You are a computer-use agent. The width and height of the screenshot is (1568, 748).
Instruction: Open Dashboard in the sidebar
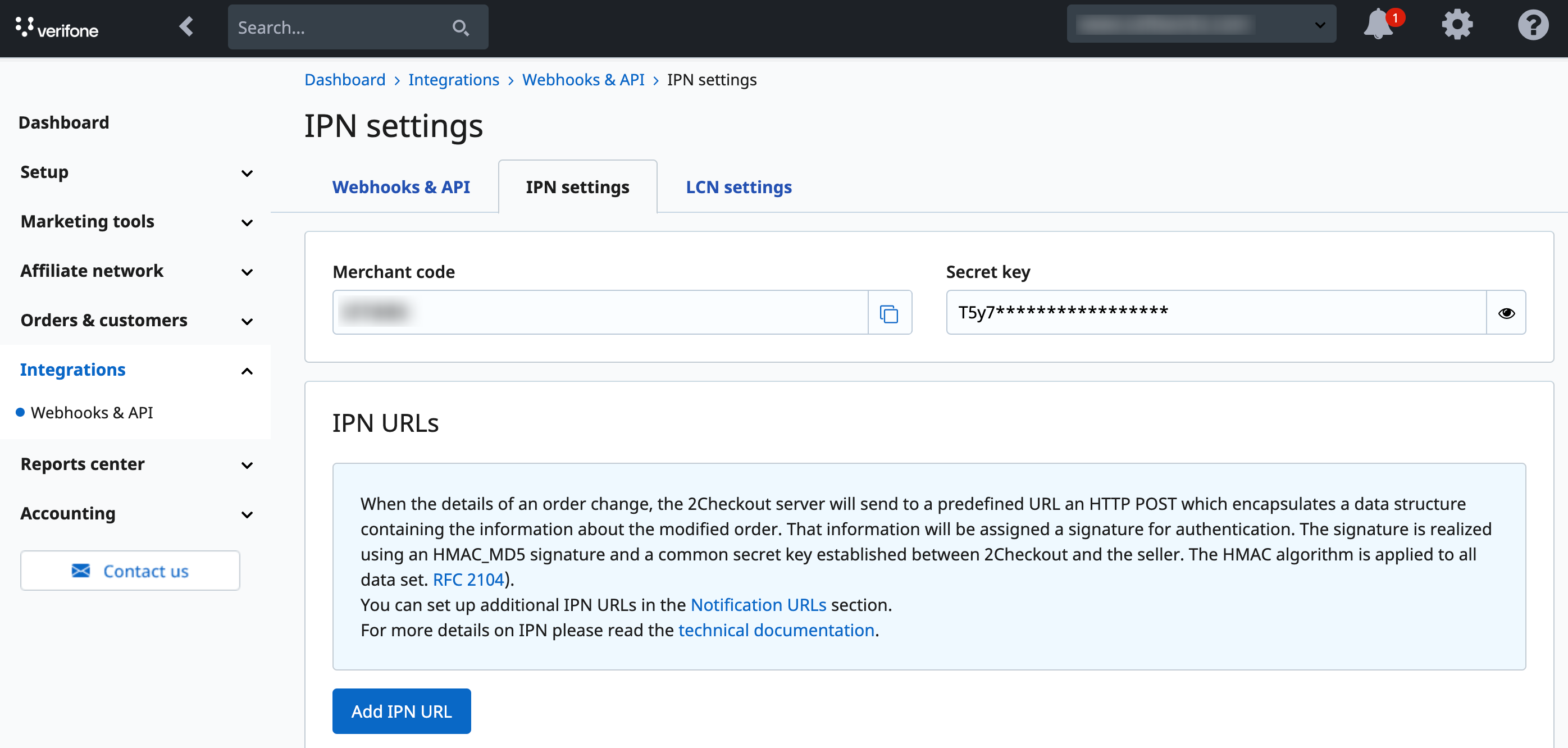(64, 122)
